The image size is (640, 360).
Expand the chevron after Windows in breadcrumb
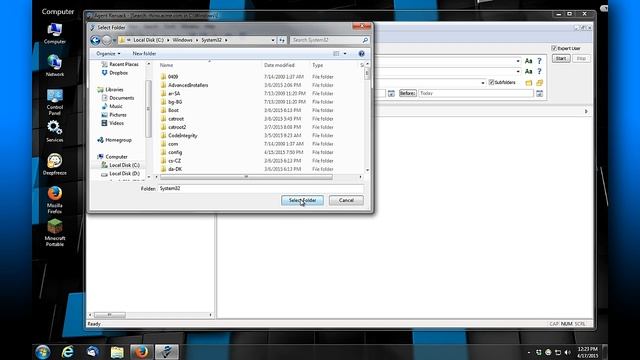(x=197, y=40)
